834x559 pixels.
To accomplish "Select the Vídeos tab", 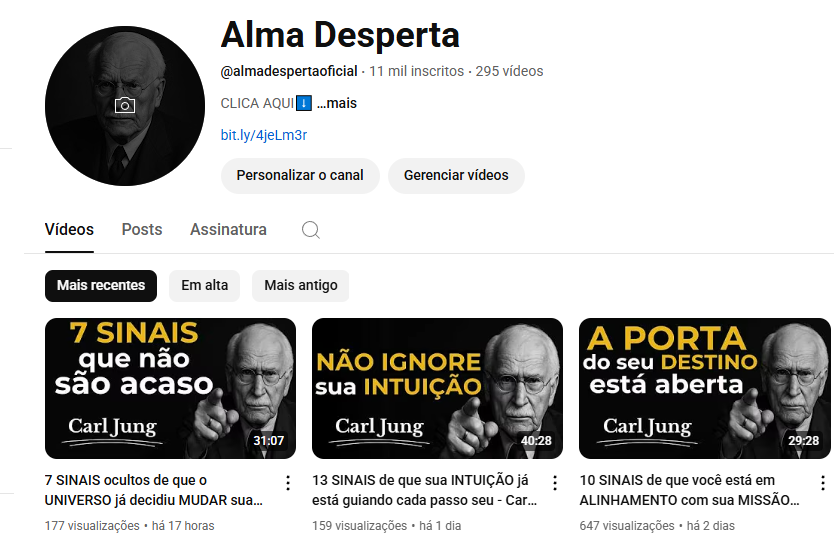I will [x=69, y=229].
